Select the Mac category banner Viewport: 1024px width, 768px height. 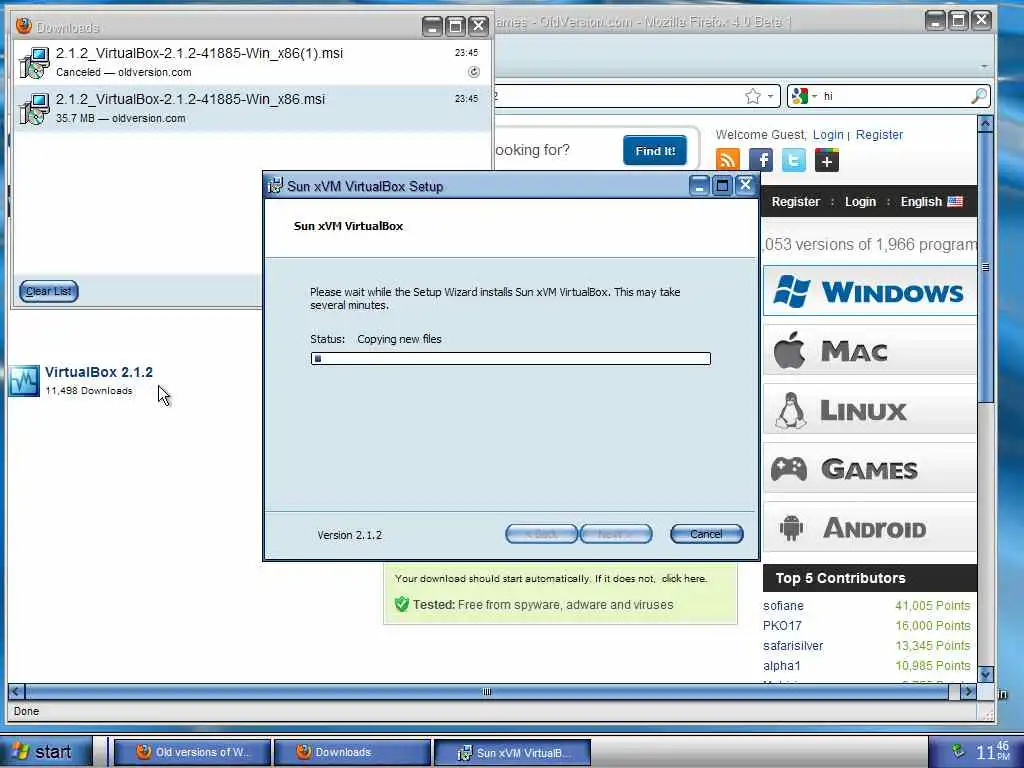(870, 351)
